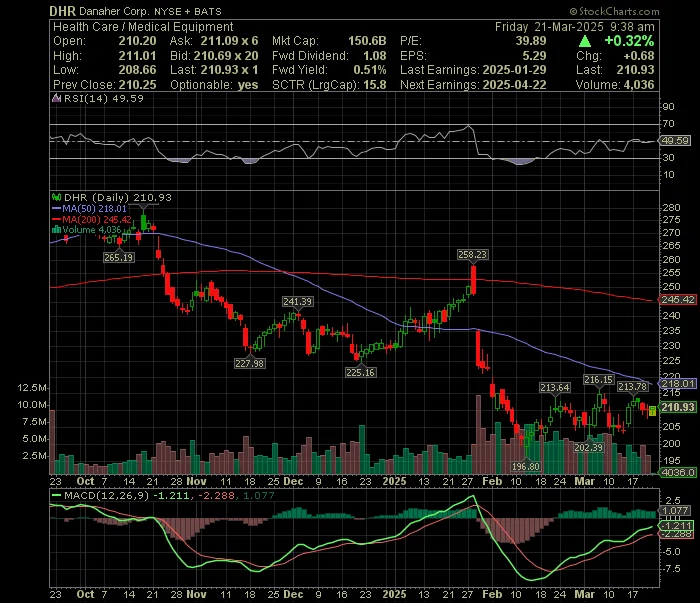The width and height of the screenshot is (700, 603).
Task: Click the 1.077 MACD histogram axis tag
Action: tap(676, 511)
